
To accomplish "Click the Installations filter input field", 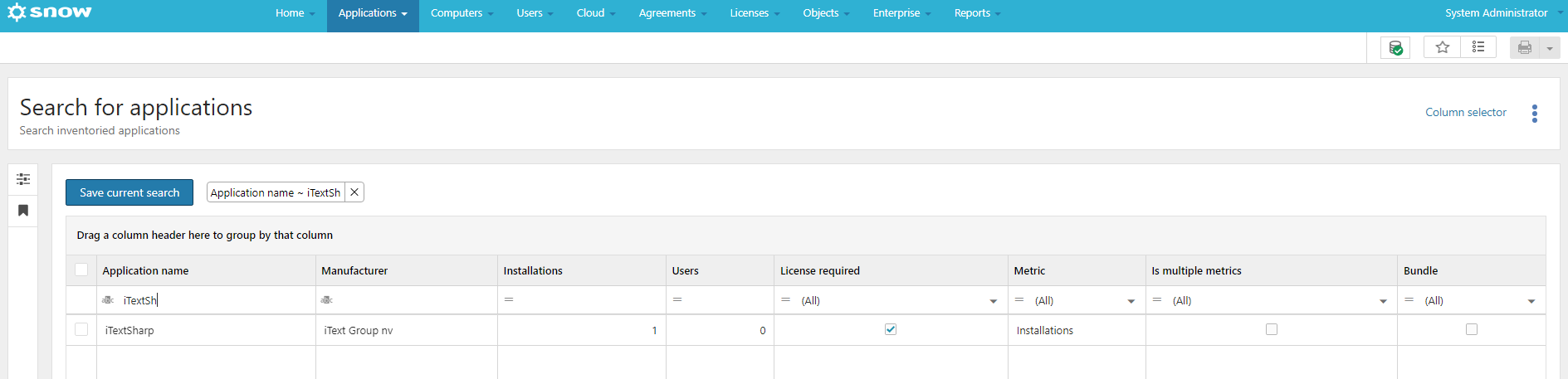I will pos(589,300).
